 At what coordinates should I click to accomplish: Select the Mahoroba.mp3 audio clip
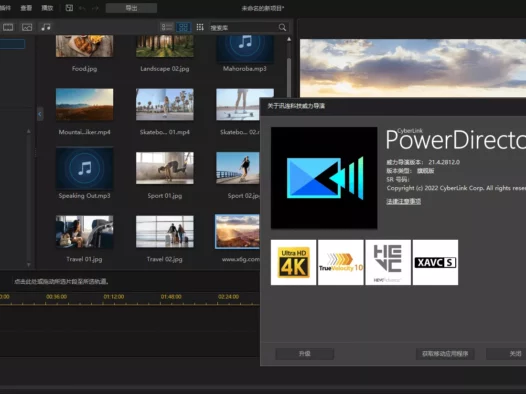tap(245, 49)
